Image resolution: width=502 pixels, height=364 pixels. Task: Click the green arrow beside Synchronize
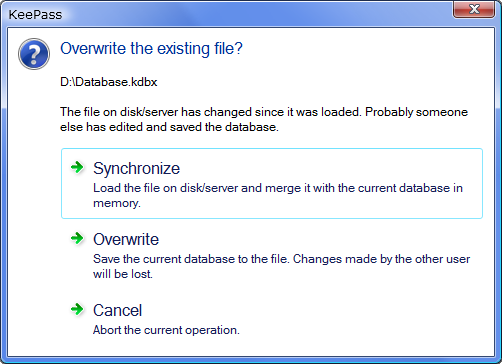(77, 167)
